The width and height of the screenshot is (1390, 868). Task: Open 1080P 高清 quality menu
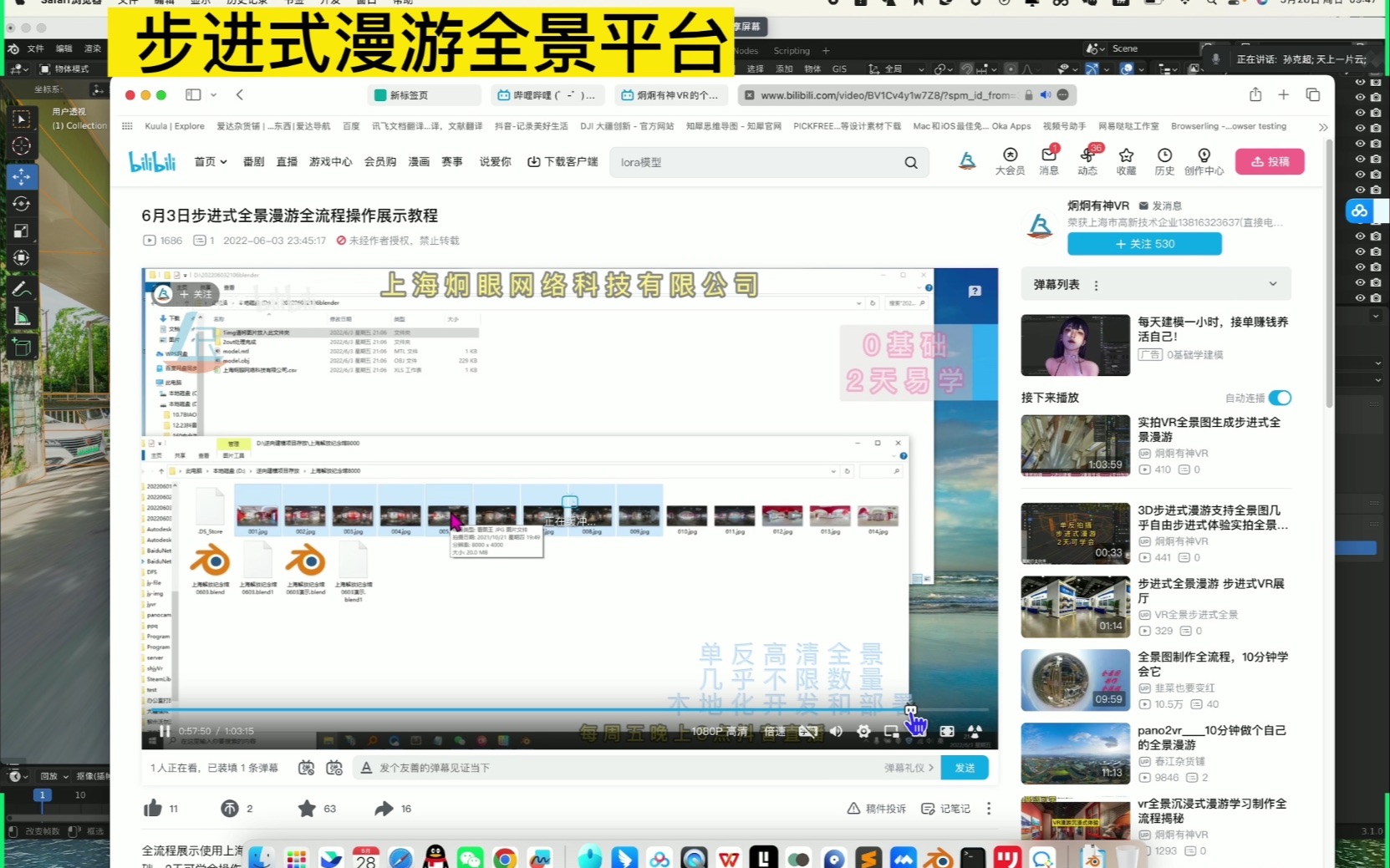719,731
